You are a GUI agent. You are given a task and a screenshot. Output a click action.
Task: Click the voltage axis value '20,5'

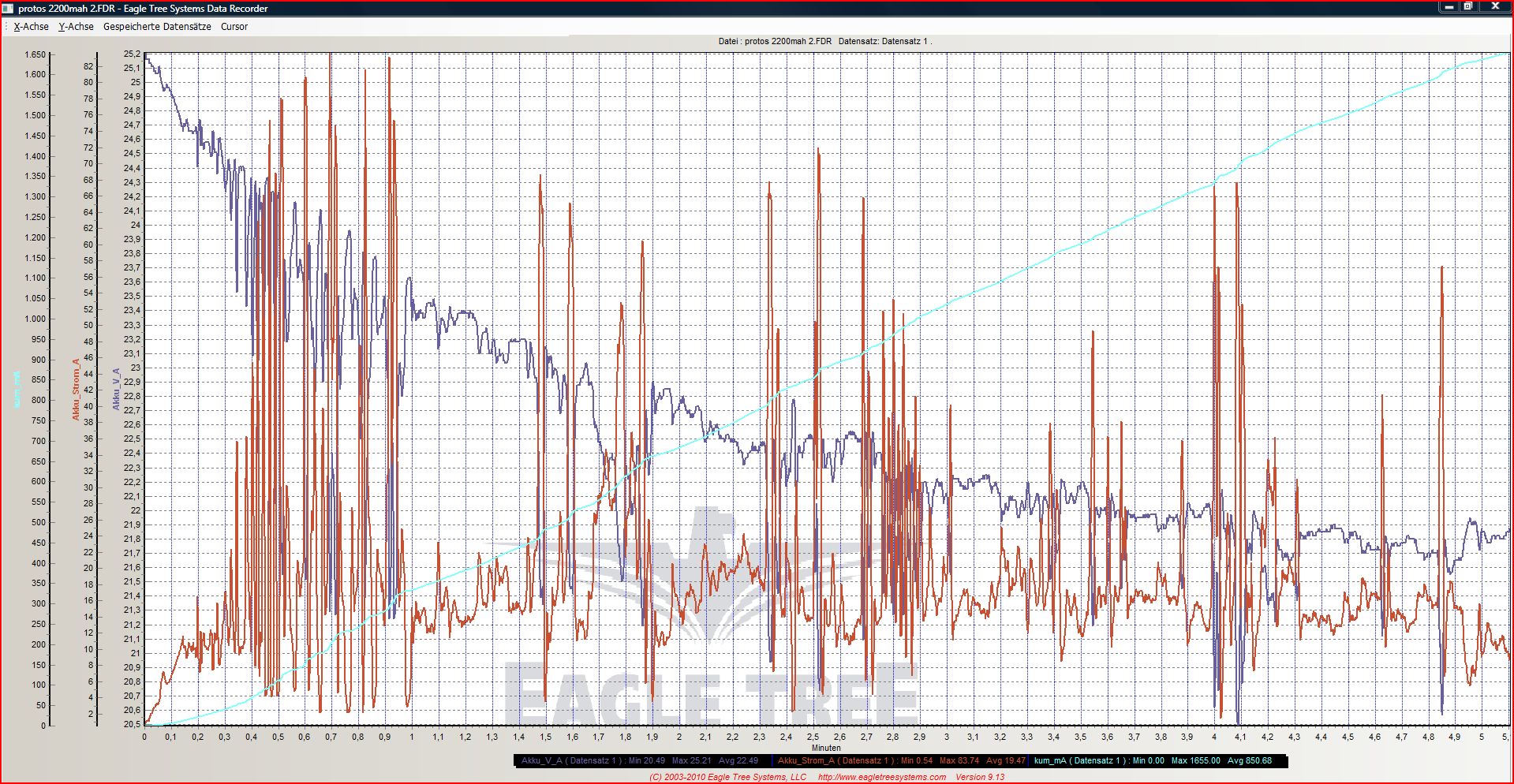pos(132,724)
